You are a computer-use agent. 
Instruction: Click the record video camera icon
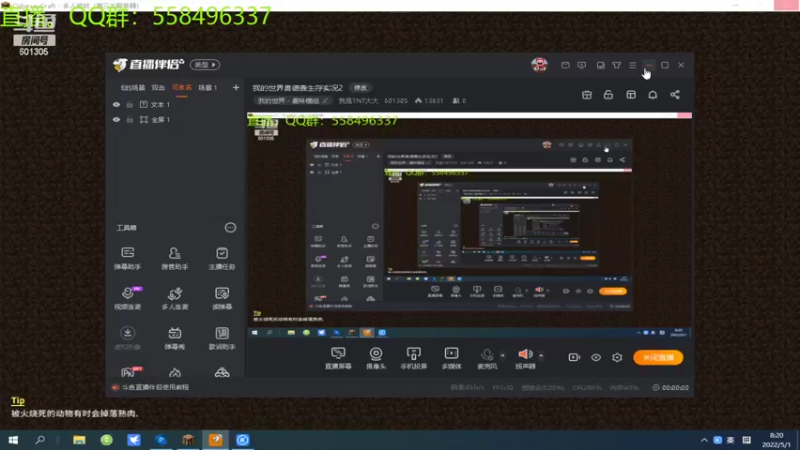click(x=574, y=357)
